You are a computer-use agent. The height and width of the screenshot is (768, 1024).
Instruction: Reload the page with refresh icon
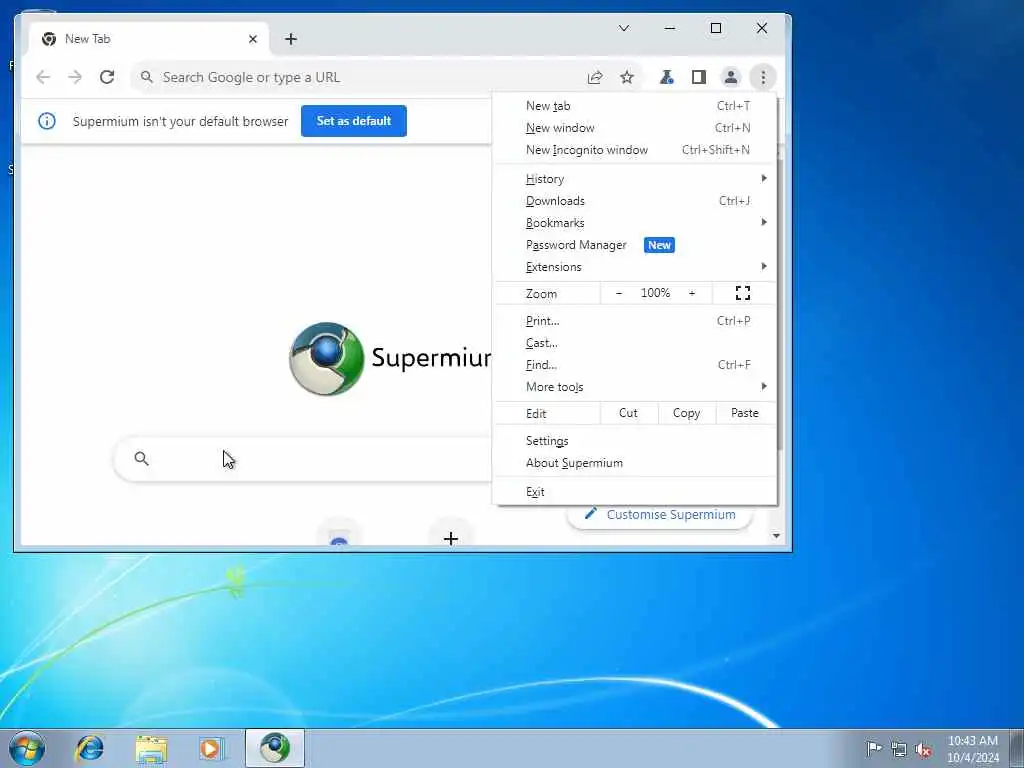click(x=107, y=77)
